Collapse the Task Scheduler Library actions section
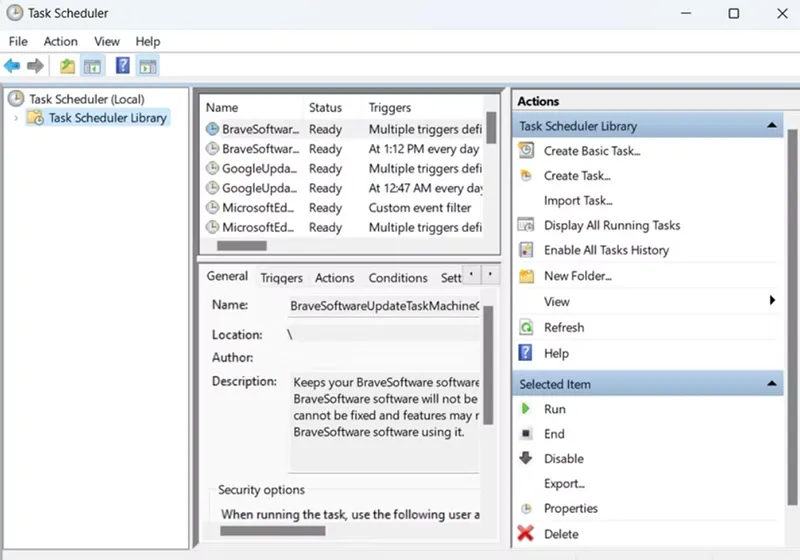The width and height of the screenshot is (800, 560). 771,126
